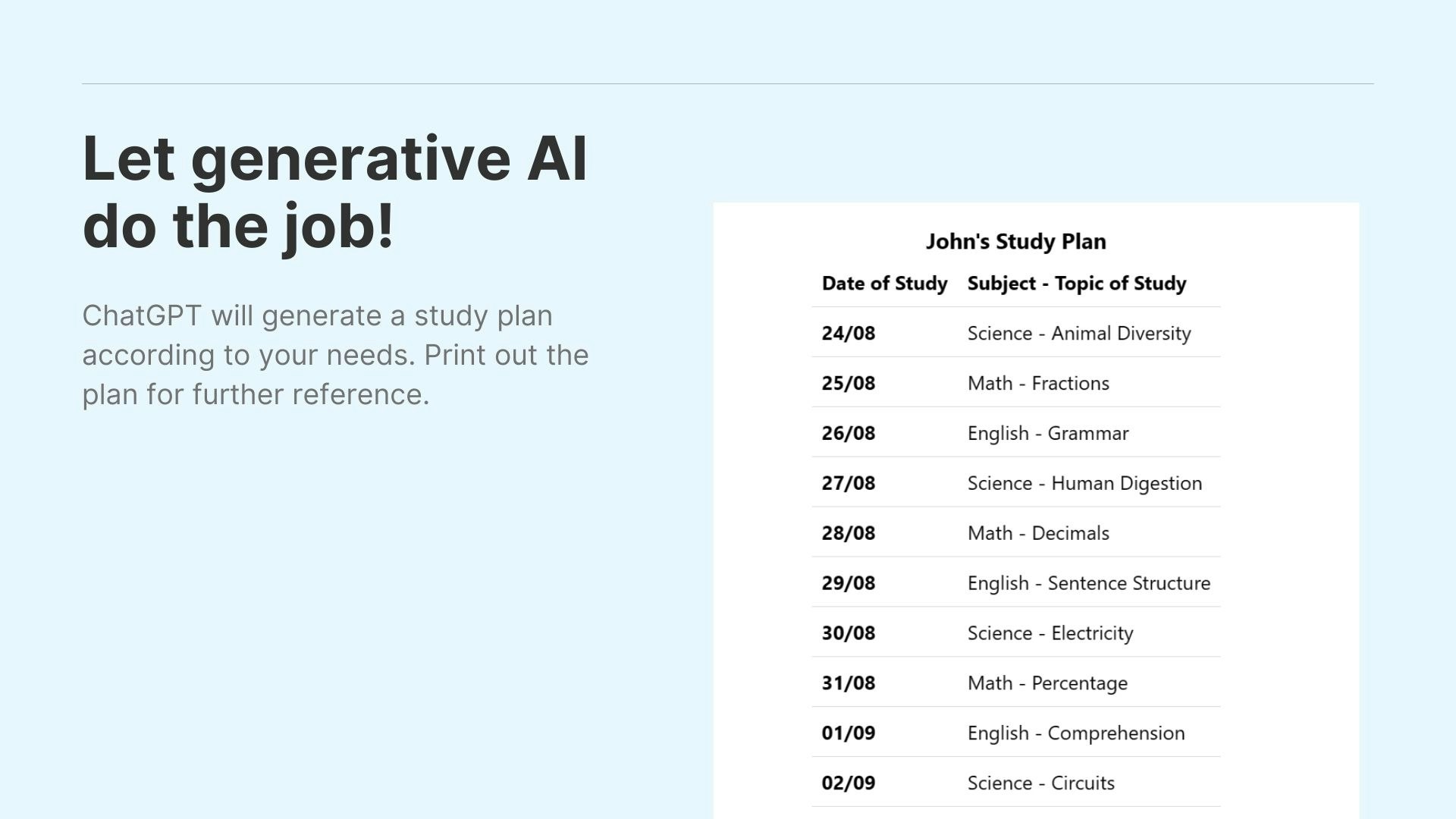
Task: Click the "English - Grammar" row
Action: (1015, 433)
